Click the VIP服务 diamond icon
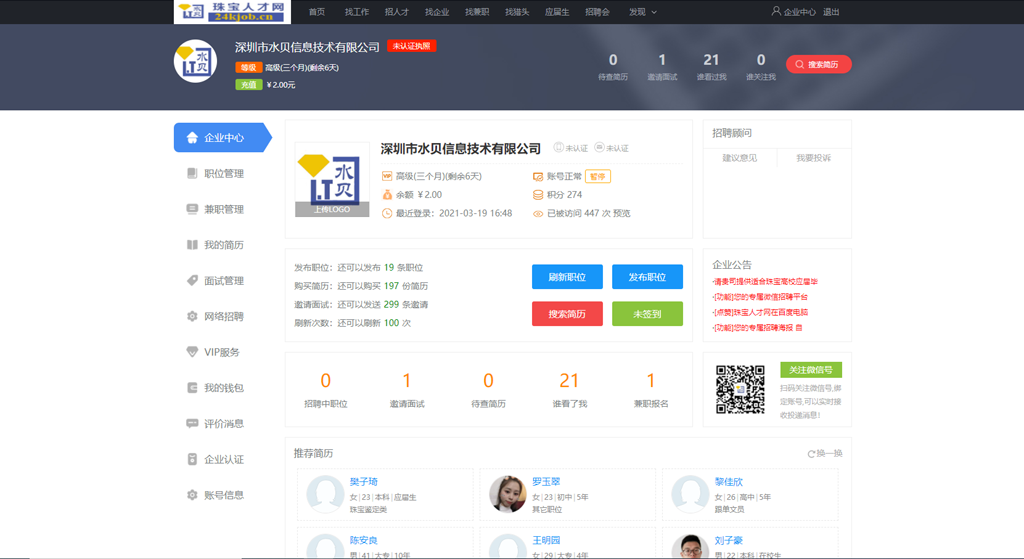This screenshot has width=1024, height=559. tap(192, 352)
